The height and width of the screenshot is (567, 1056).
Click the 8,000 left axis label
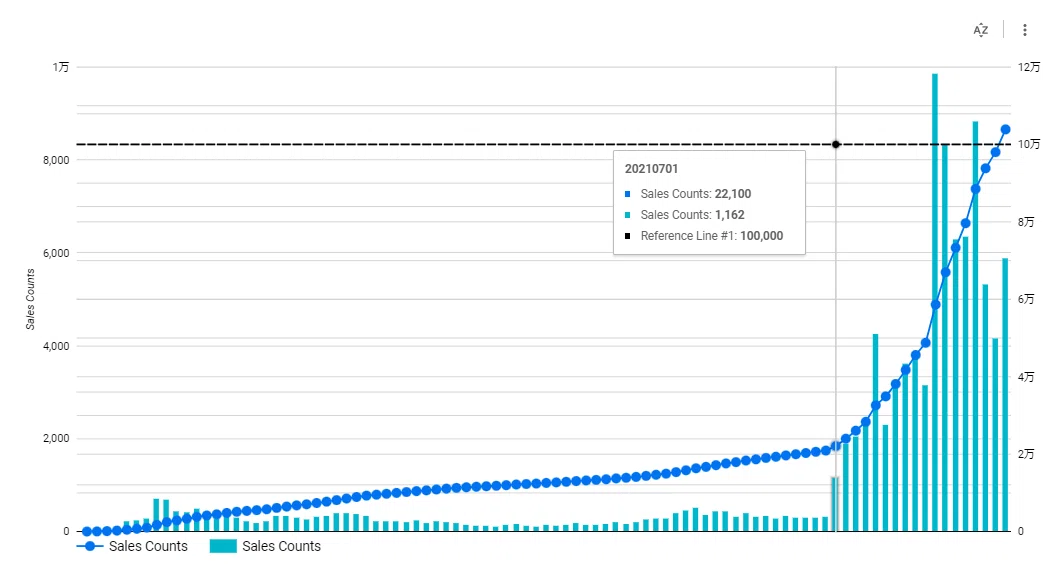pyautogui.click(x=56, y=160)
